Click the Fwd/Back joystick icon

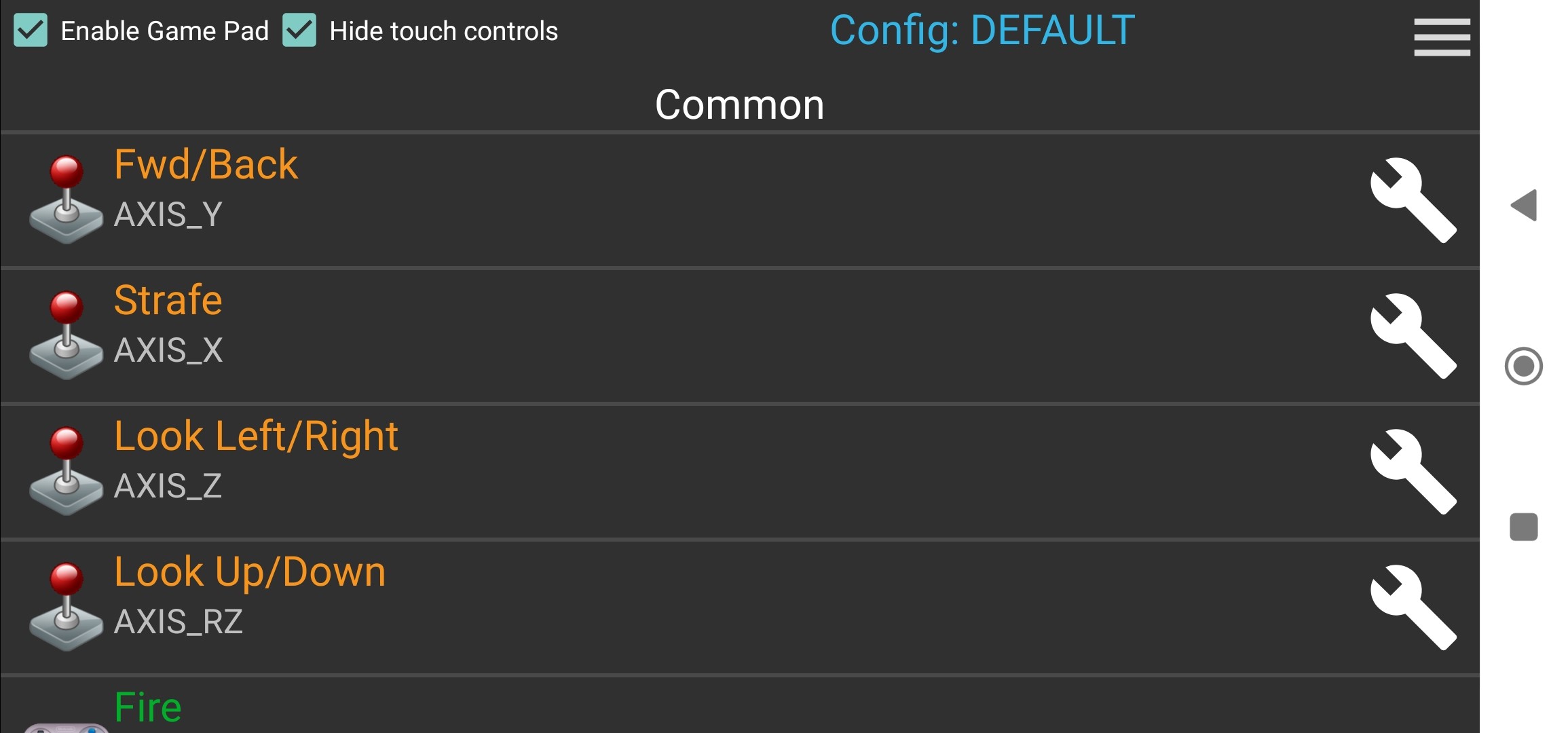click(66, 200)
